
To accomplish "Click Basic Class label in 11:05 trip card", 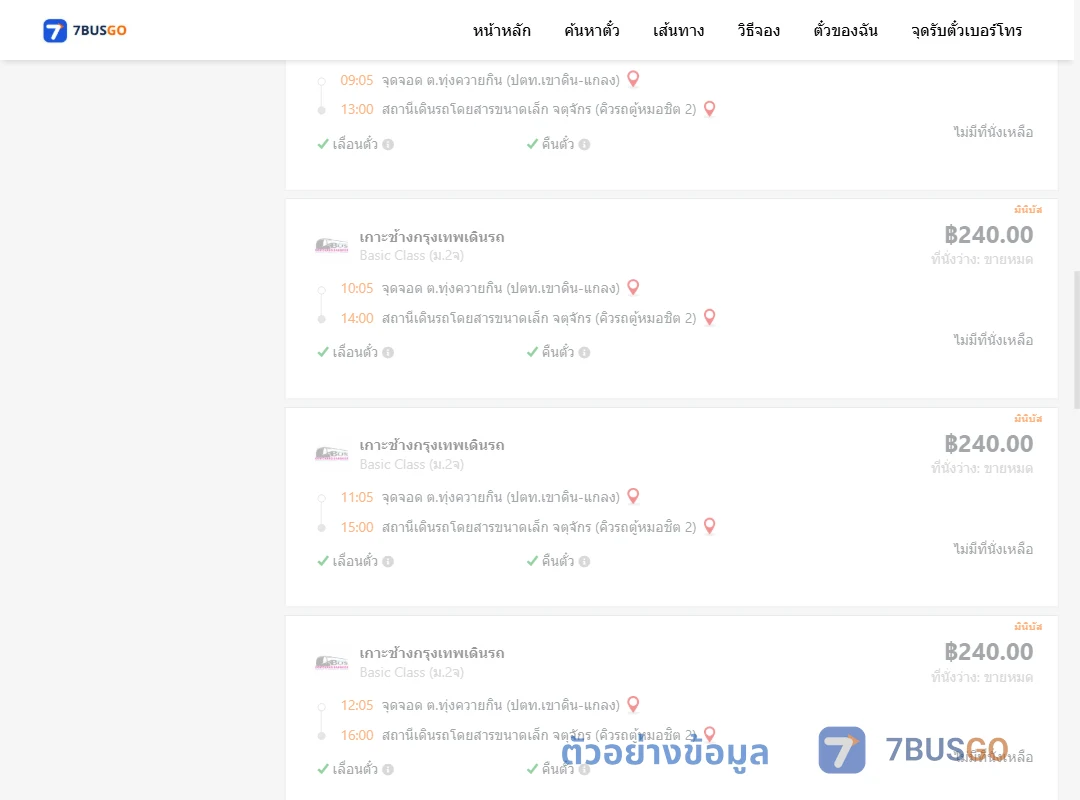I will [411, 464].
